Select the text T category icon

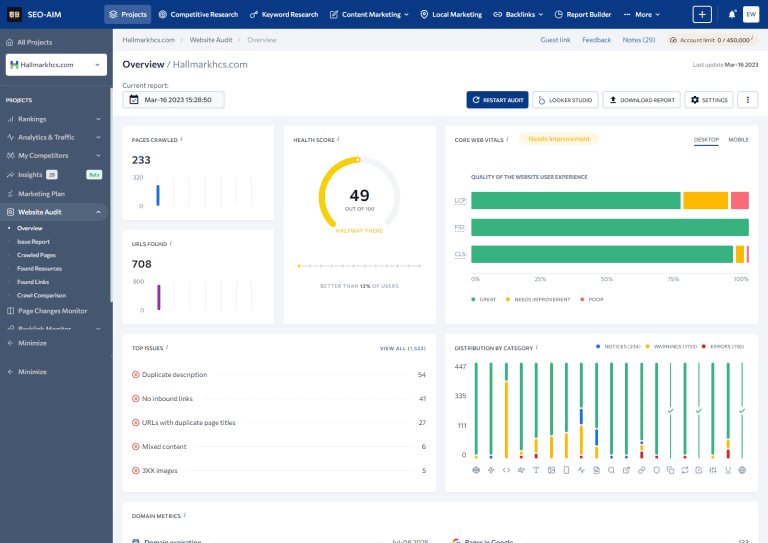536,470
